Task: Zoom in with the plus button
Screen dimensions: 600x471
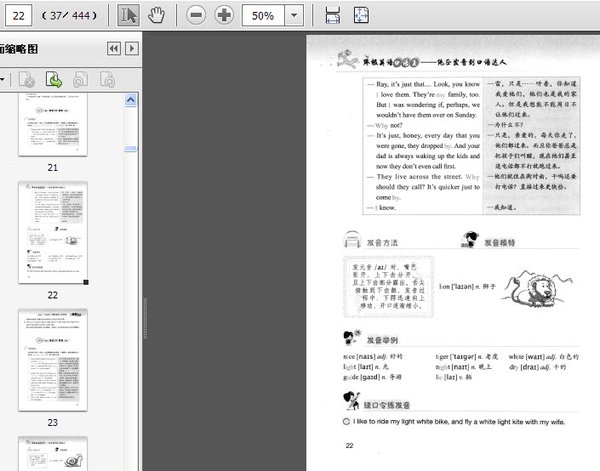Action: (x=224, y=15)
